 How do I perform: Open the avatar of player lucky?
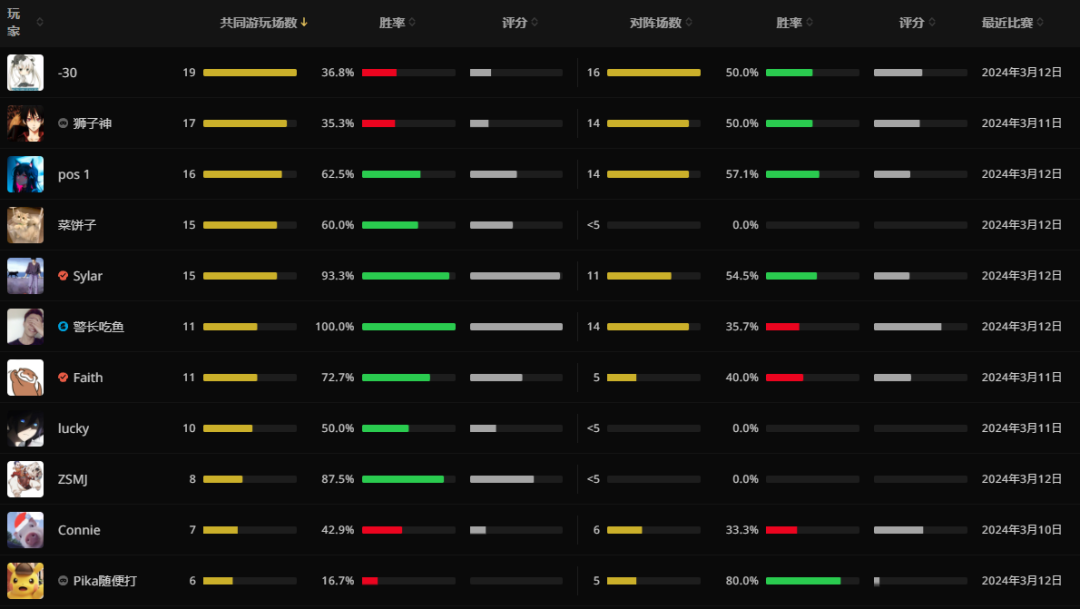(x=25, y=429)
